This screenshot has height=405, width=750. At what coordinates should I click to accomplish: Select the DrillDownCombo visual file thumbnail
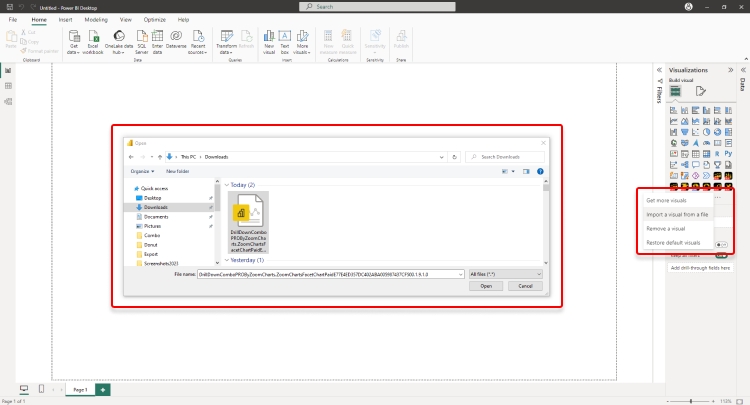[x=248, y=222]
